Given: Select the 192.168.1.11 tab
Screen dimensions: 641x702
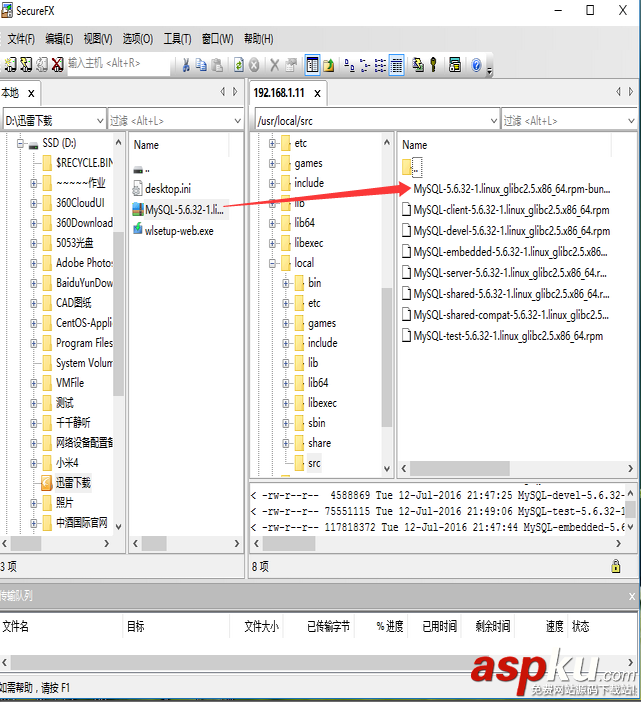Looking at the screenshot, I should [x=279, y=93].
